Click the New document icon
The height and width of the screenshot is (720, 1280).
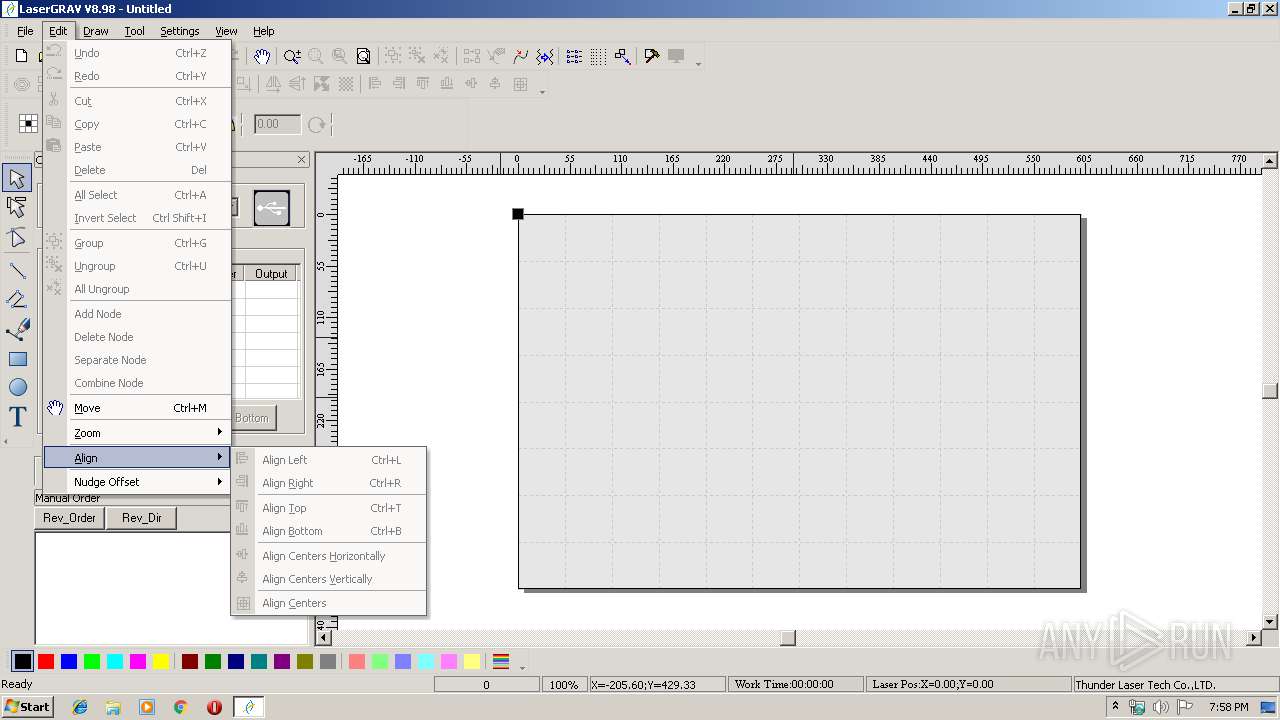click(21, 56)
